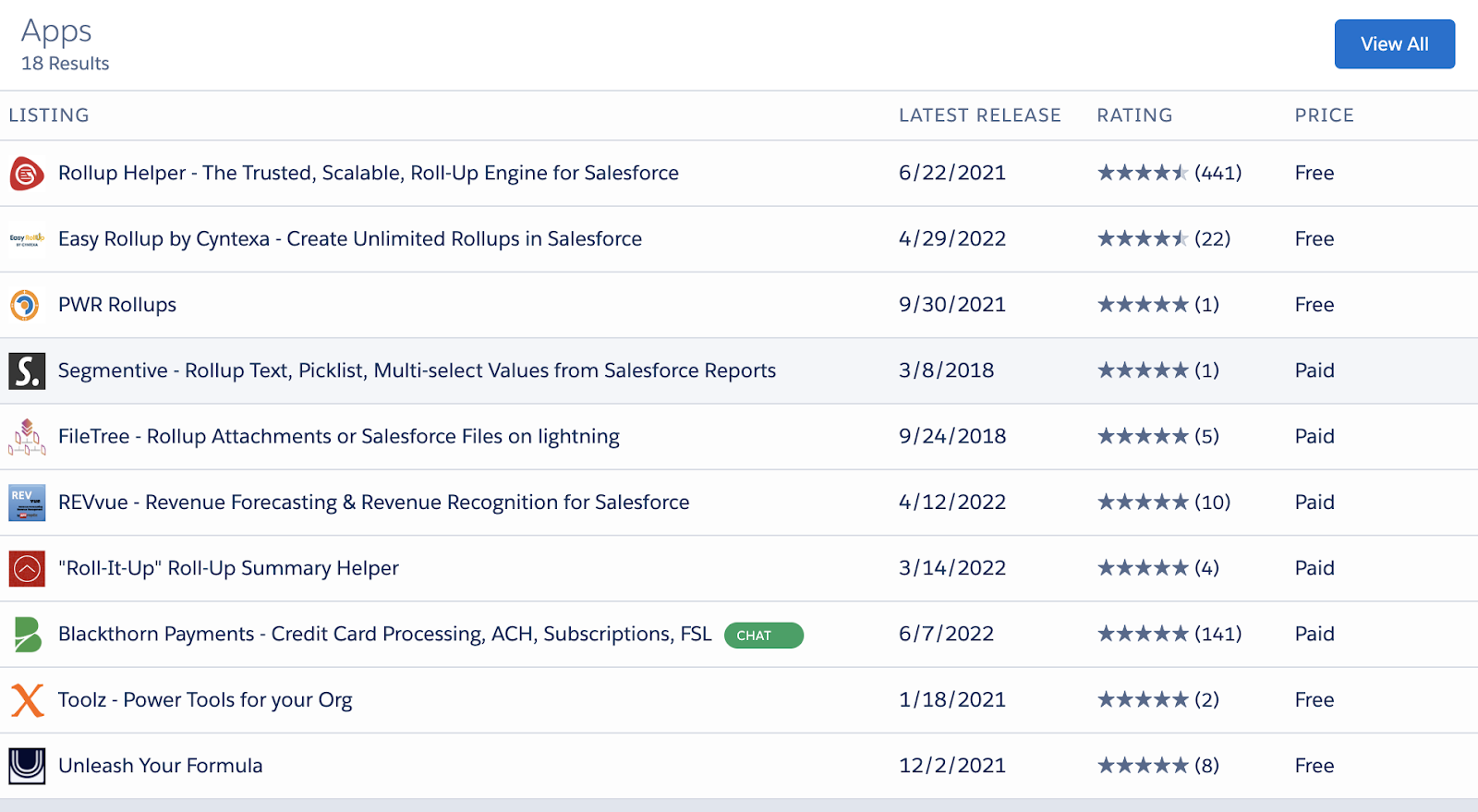Image resolution: width=1478 pixels, height=812 pixels.
Task: Click the Free price for Toolz
Action: 1314,700
